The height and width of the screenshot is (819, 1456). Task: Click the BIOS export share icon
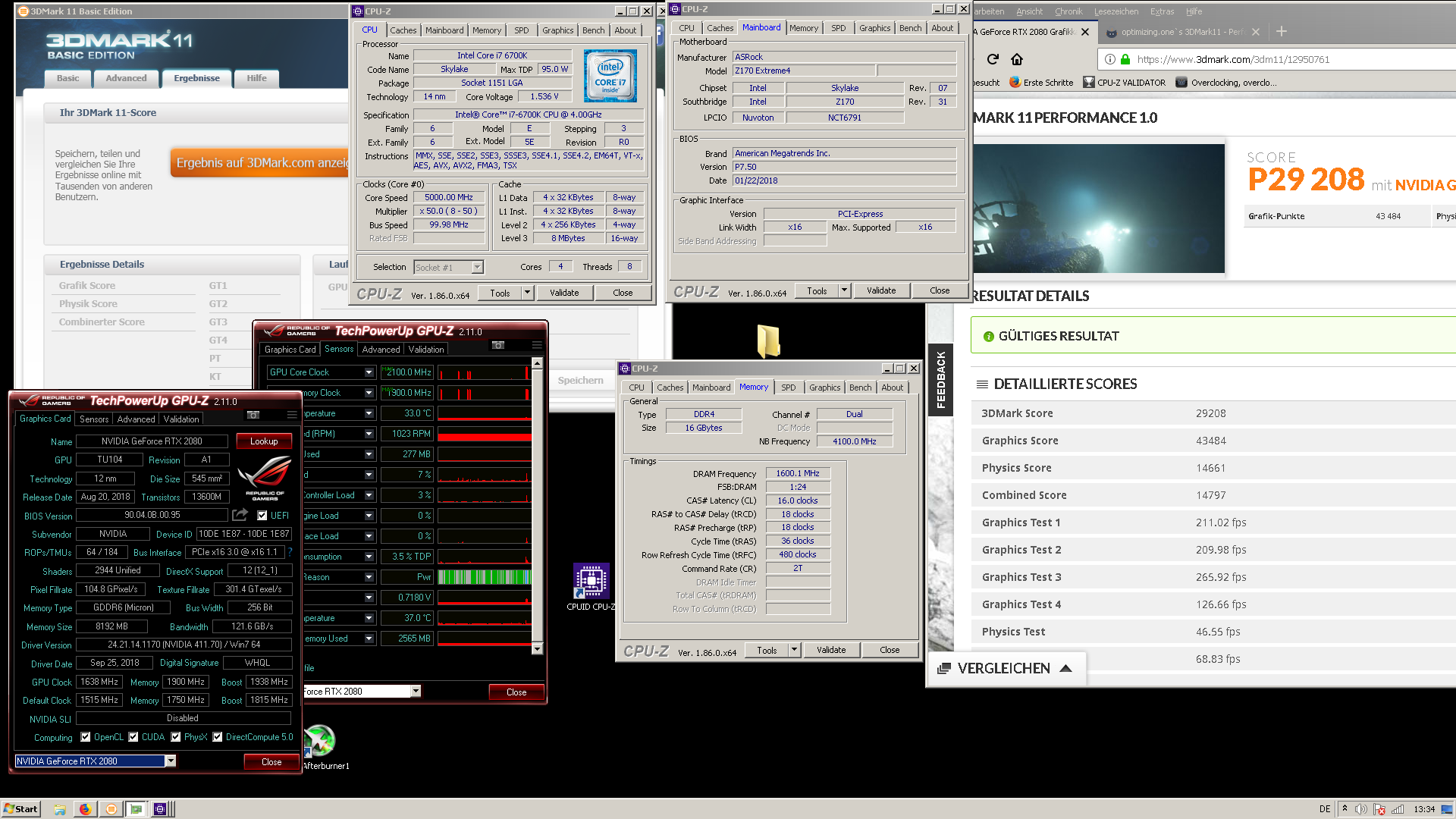(240, 515)
